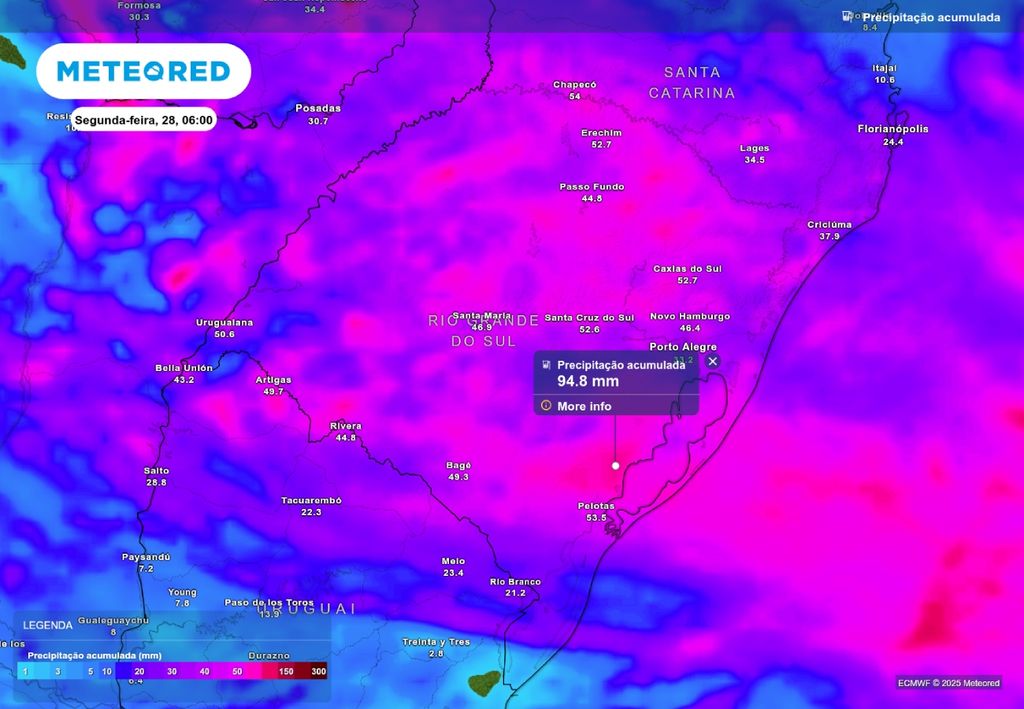Image resolution: width=1024 pixels, height=709 pixels.
Task: Select the Precipitação acumulada label at top right
Action: tap(932, 16)
